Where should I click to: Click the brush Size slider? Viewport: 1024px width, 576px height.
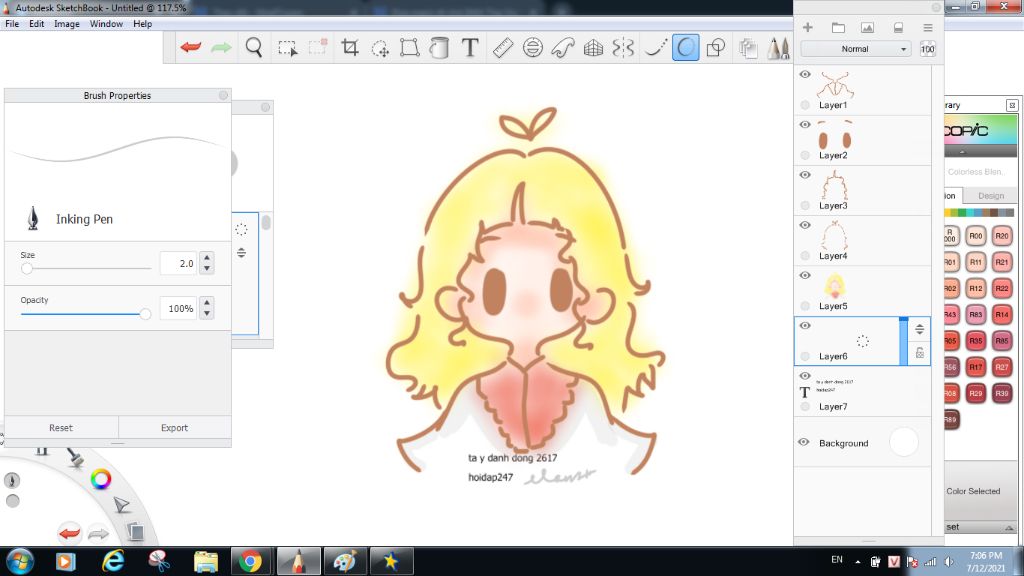pyautogui.click(x=86, y=268)
